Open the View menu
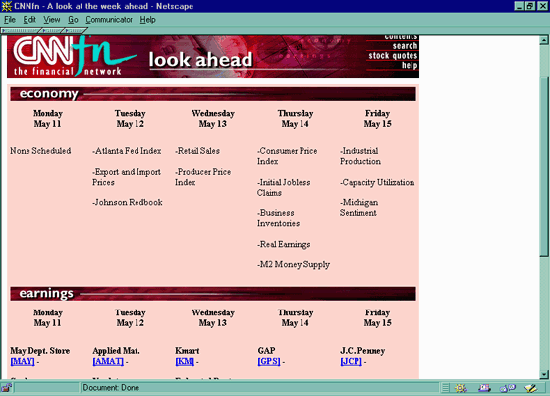550x396 pixels. coord(52,20)
